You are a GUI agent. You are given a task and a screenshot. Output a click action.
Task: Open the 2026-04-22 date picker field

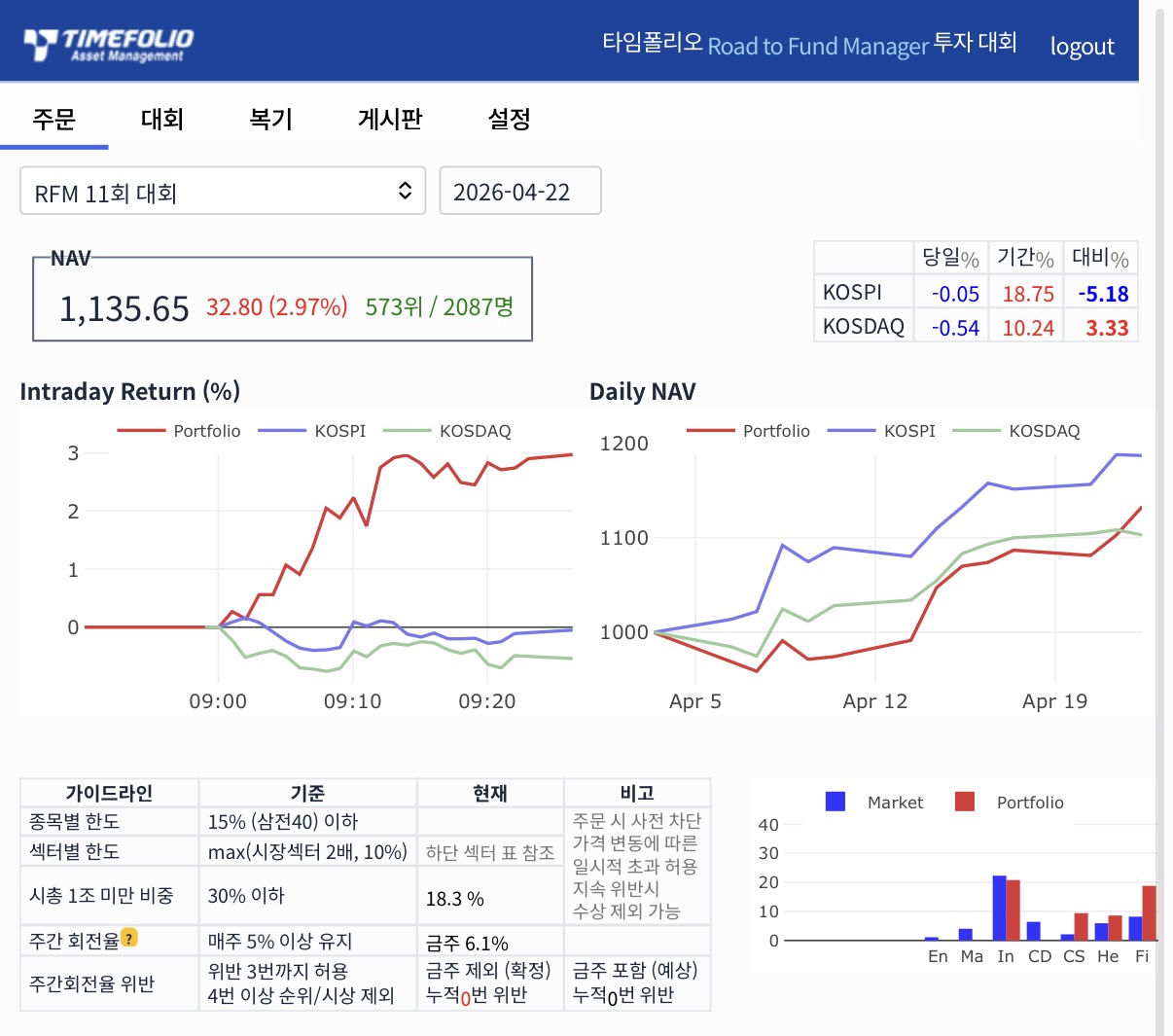(x=520, y=191)
